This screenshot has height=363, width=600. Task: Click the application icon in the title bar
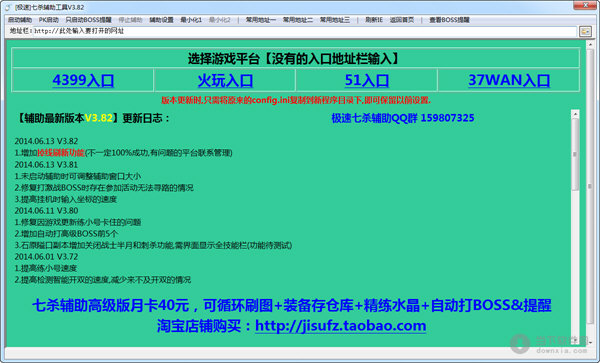8,7
